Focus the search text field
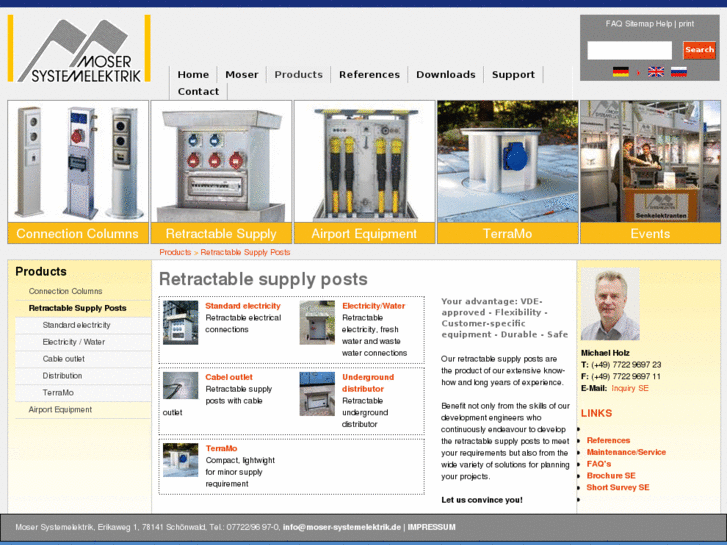 [x=630, y=50]
